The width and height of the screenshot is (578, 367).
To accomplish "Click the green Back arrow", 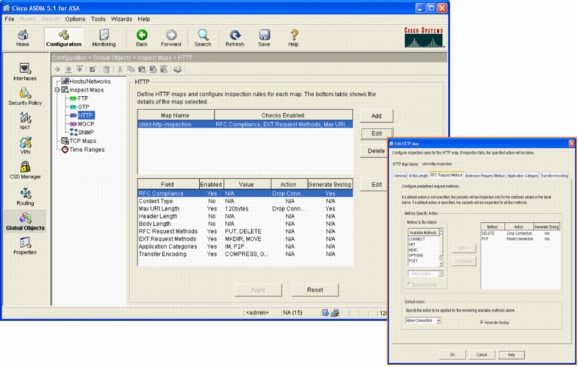I will point(142,38).
